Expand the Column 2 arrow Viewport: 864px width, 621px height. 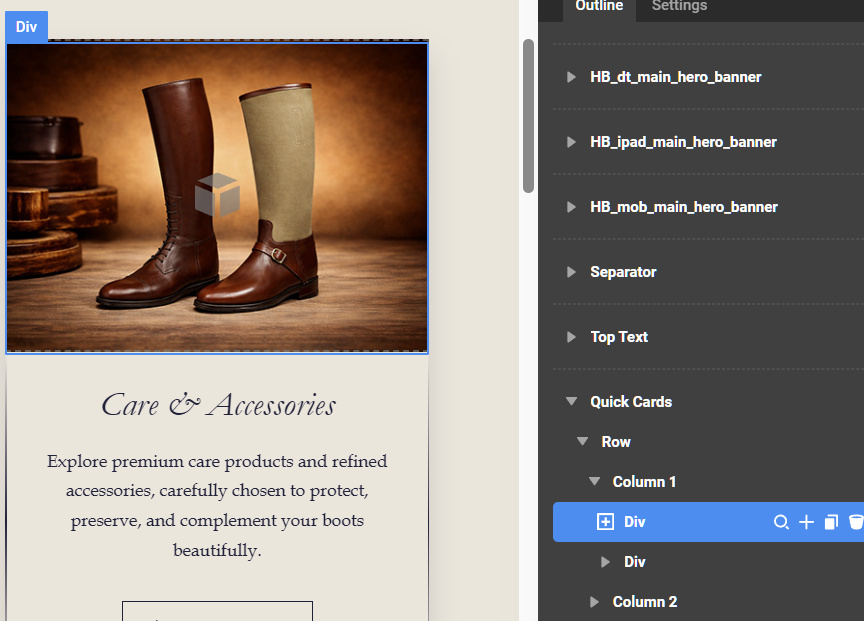pos(594,602)
